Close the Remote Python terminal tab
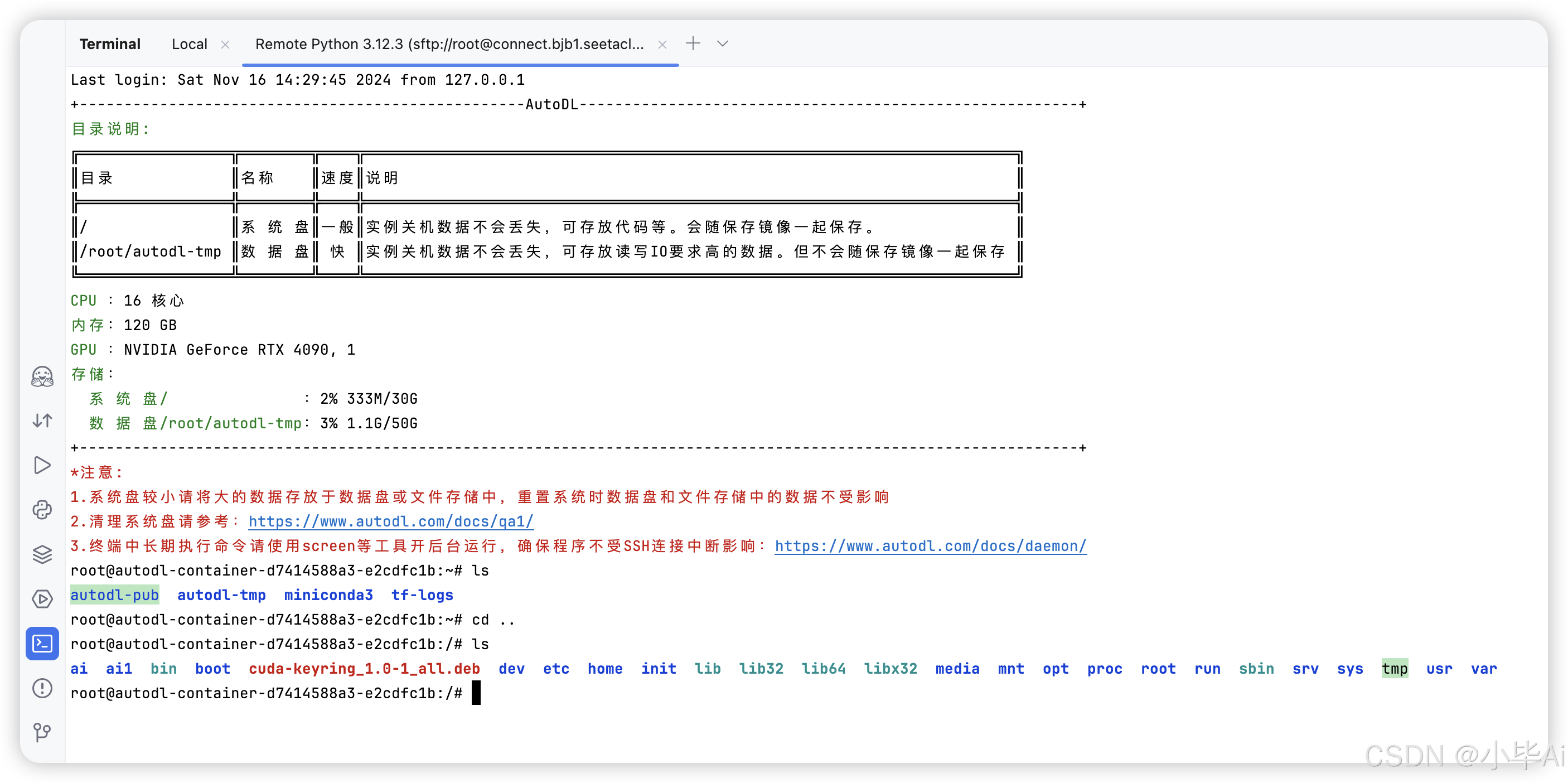 click(662, 45)
